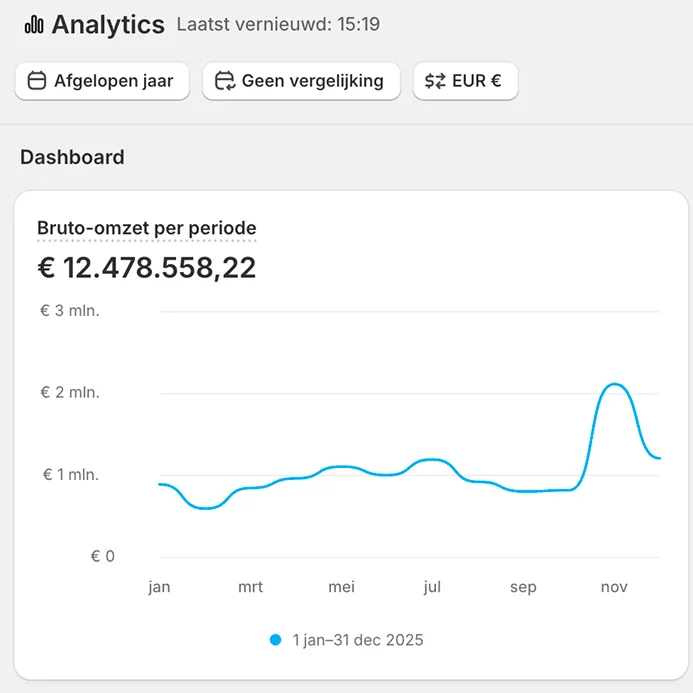Open the EUR € currency selector
This screenshot has width=693, height=693.
pyautogui.click(x=465, y=81)
